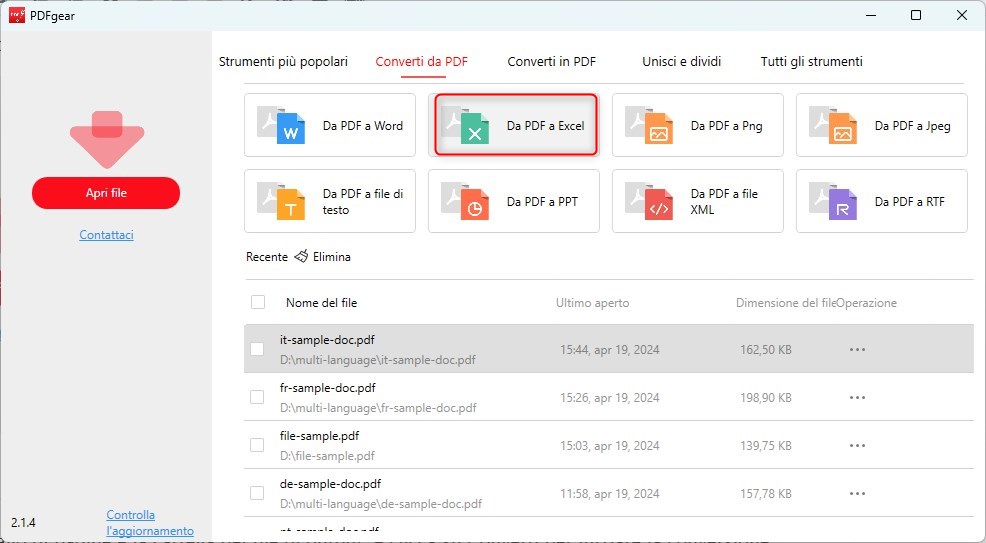Go to Unisci e dividi tab

682,62
